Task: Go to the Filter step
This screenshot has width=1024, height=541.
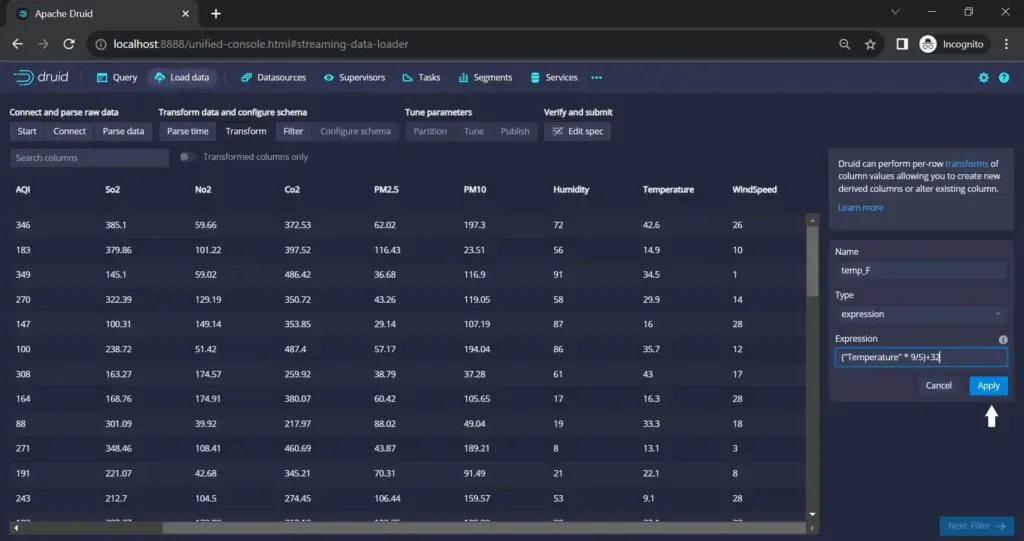Action: 293,131
